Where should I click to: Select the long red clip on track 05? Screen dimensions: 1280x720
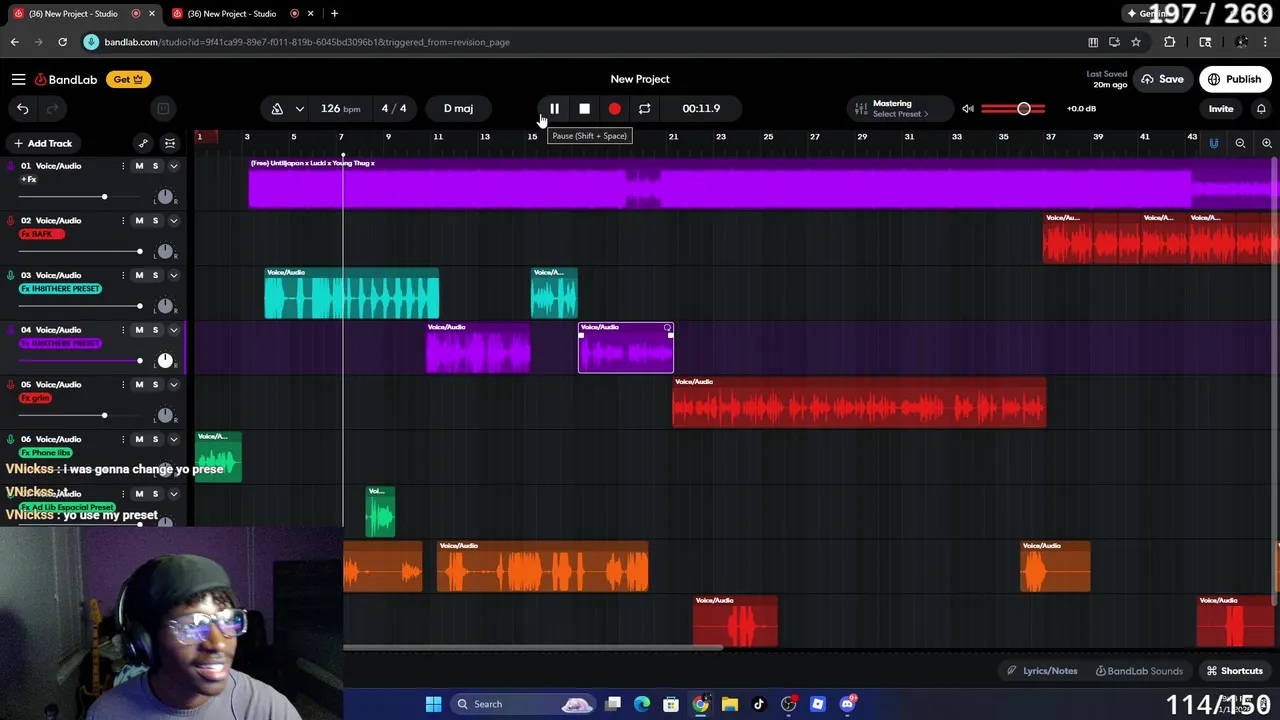tap(859, 402)
